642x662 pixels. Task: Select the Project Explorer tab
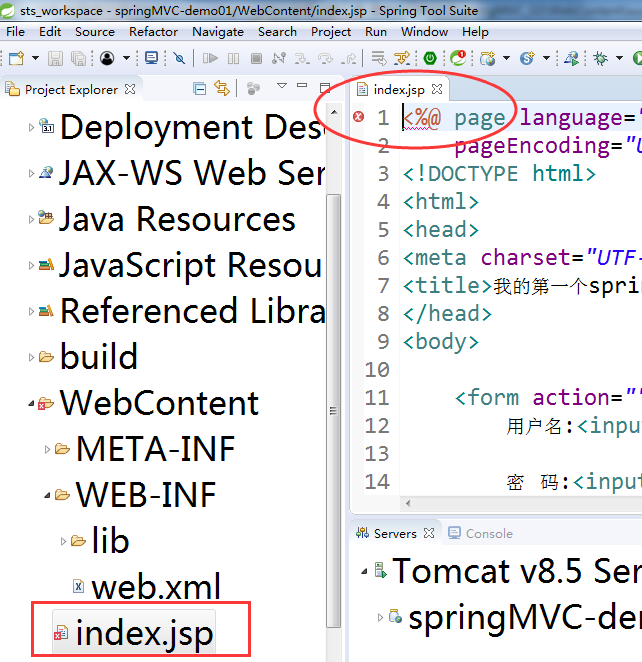coord(71,90)
